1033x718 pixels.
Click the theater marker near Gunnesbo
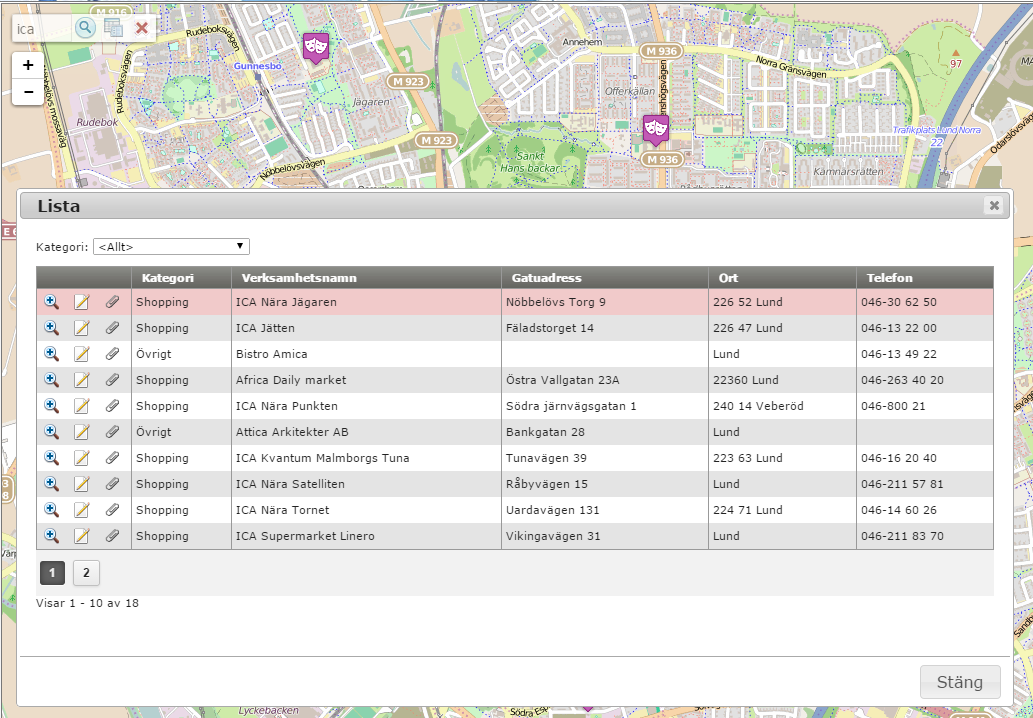(x=316, y=47)
